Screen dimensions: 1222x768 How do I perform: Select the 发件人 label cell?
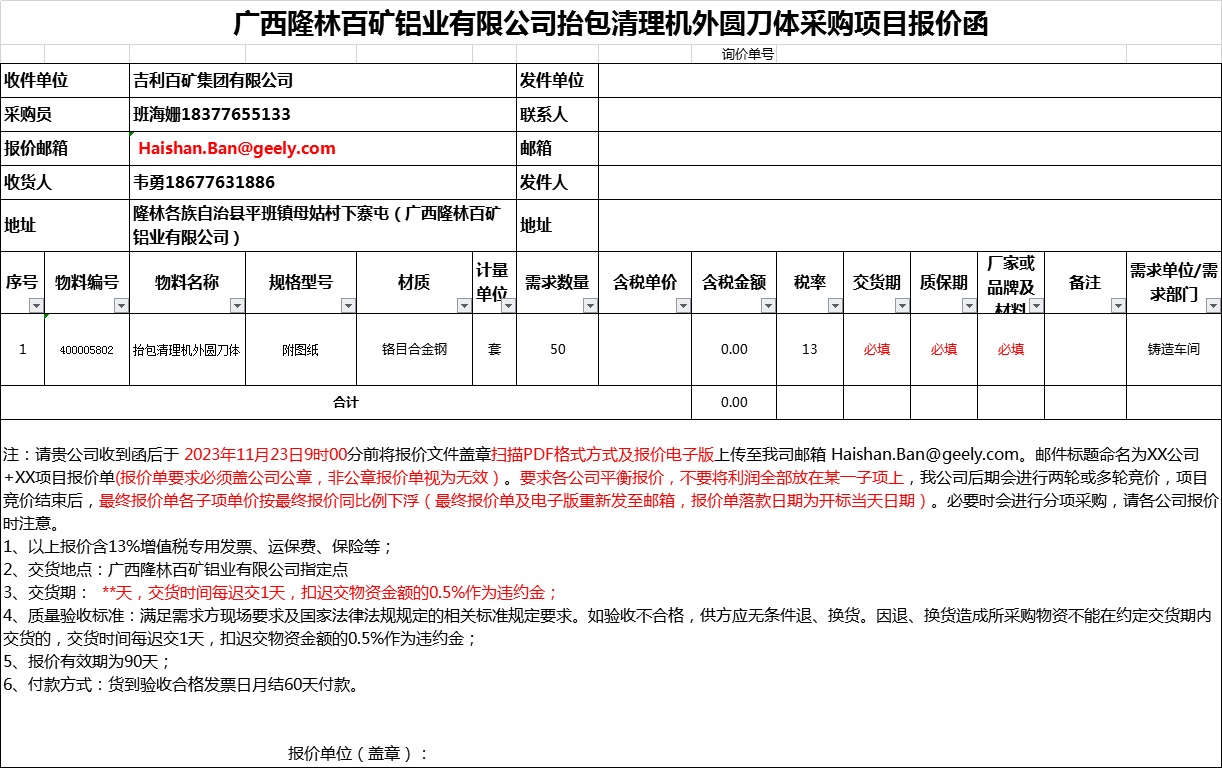coord(557,182)
